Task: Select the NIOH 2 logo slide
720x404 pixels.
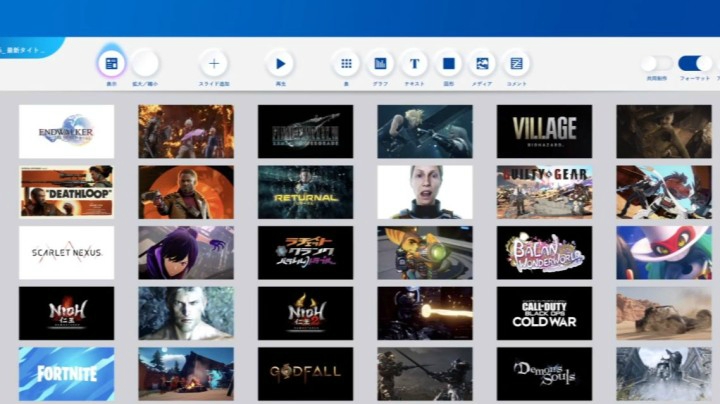Action: point(305,313)
